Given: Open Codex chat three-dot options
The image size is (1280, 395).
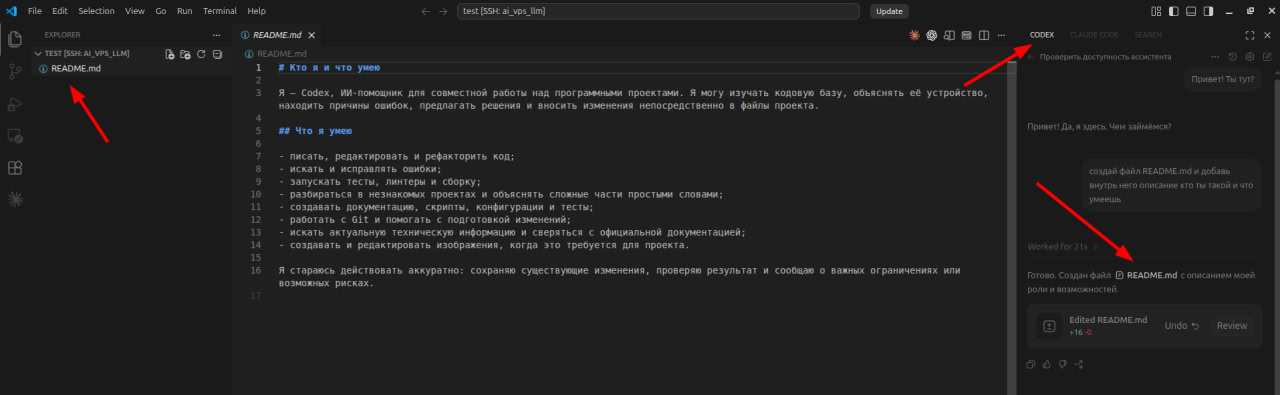Looking at the screenshot, I should point(1216,57).
